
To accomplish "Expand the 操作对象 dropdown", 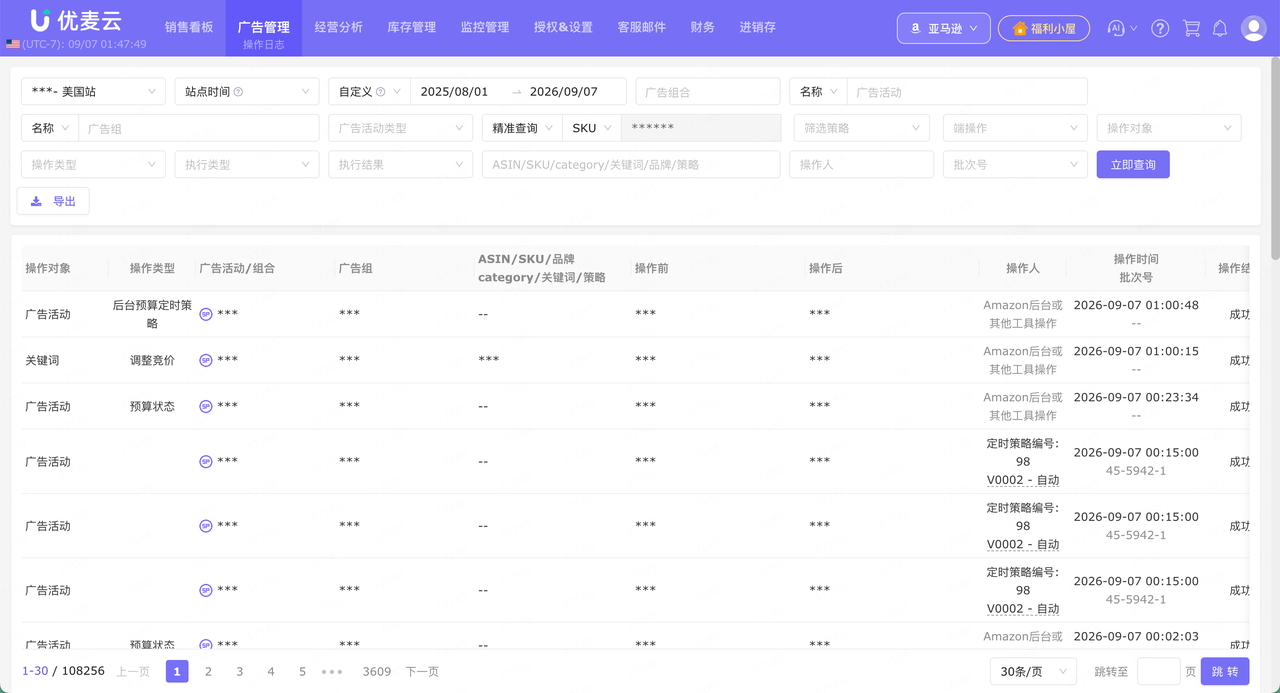I will pos(1169,128).
